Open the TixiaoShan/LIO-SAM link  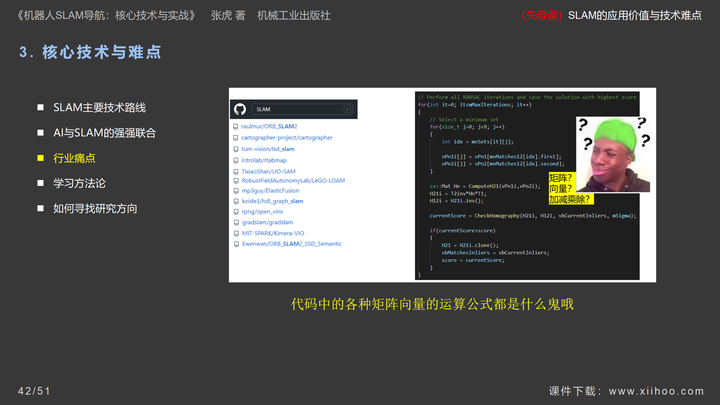click(x=269, y=172)
